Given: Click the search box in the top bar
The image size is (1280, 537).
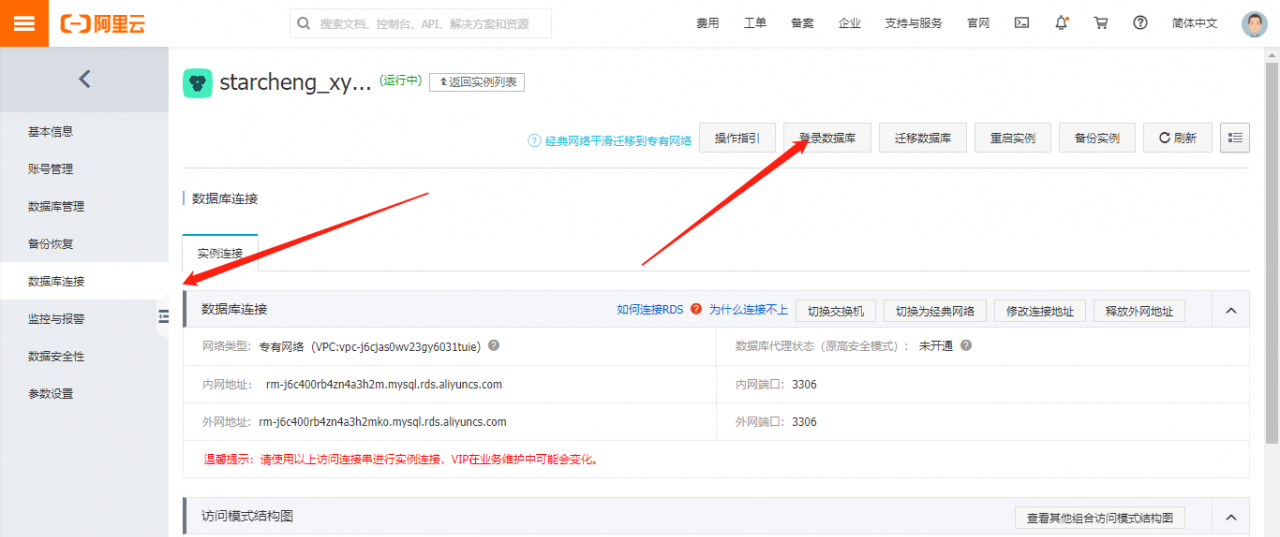Looking at the screenshot, I should click(420, 24).
